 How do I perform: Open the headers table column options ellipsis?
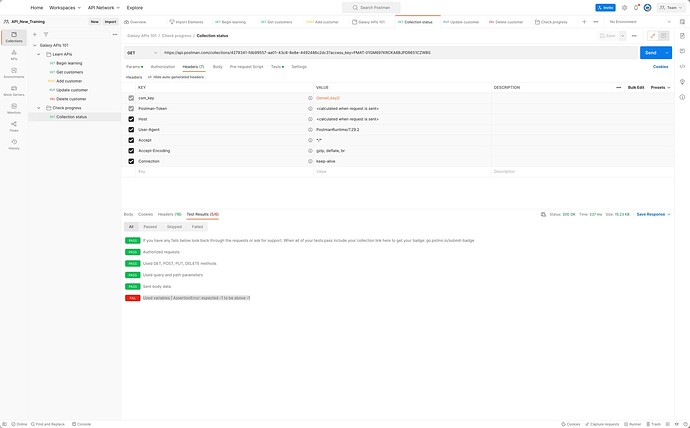619,88
